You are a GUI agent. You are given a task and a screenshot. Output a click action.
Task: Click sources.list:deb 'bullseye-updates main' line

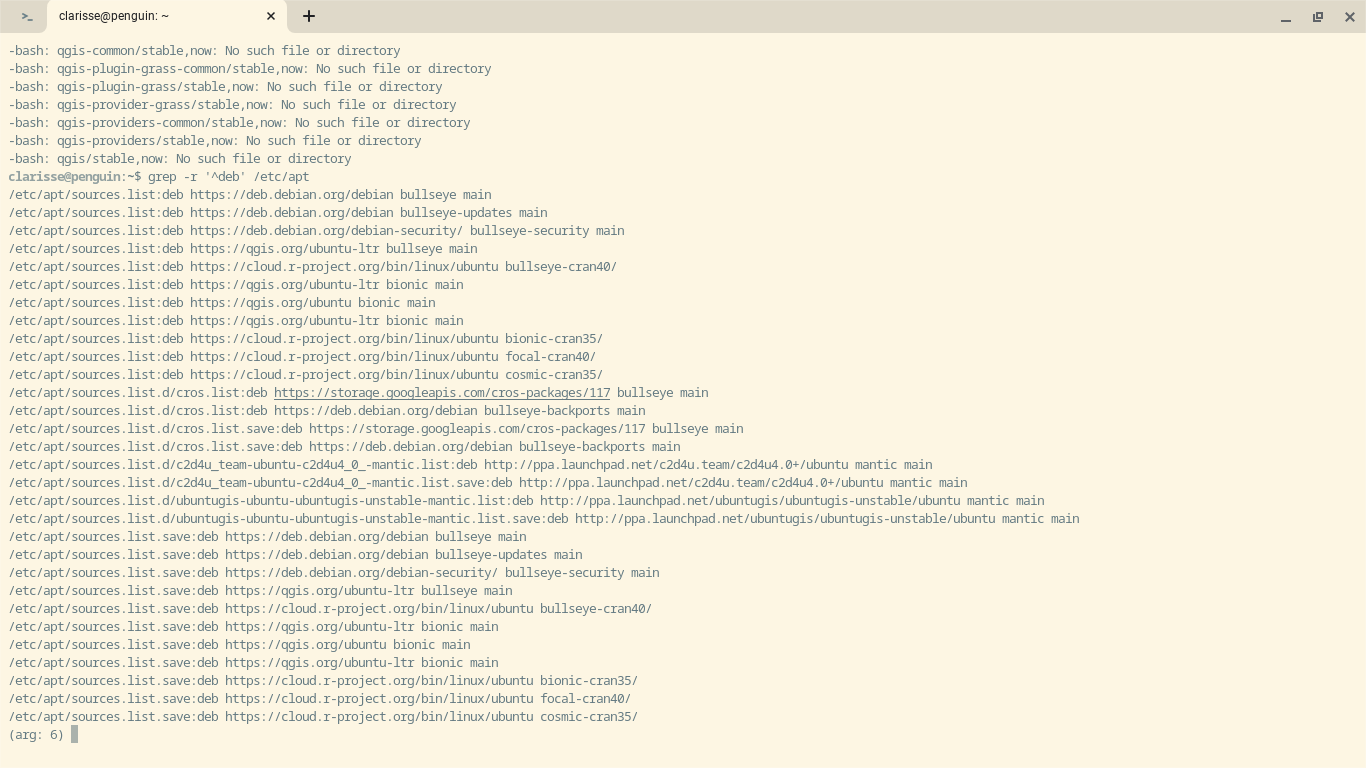(278, 213)
